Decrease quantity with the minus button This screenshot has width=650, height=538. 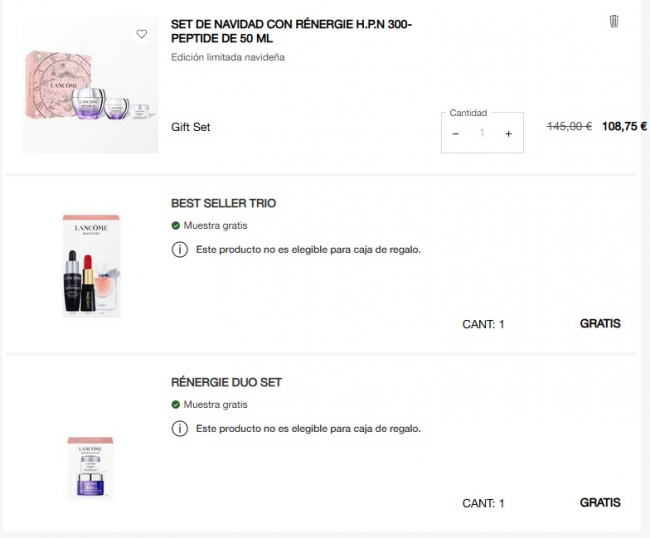coord(456,133)
